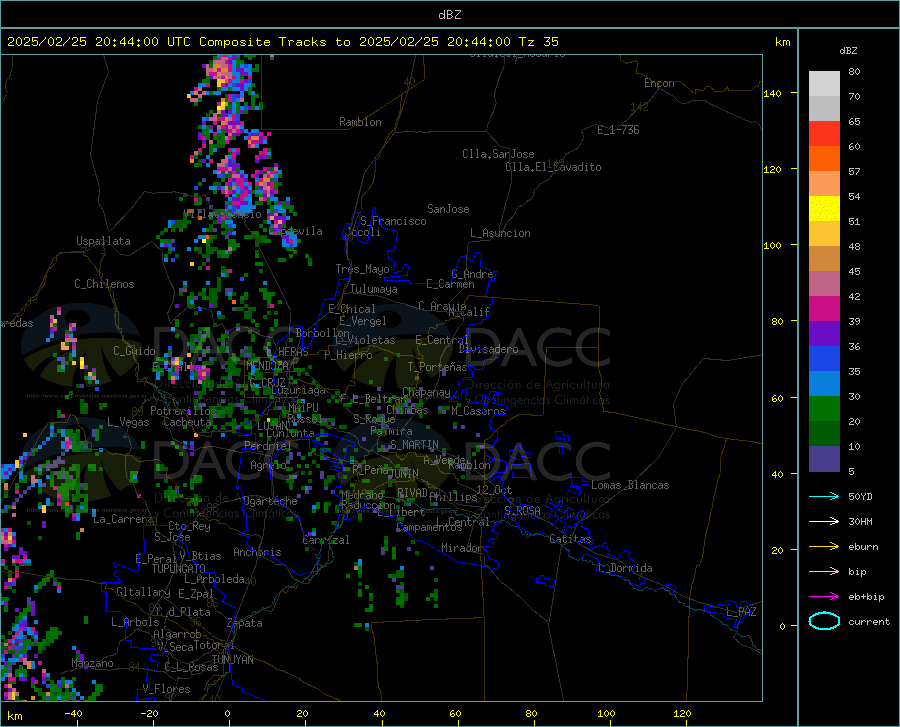Click the cyan 50YD arrow legend icon
Screen dimensions: 900x727
824,496
